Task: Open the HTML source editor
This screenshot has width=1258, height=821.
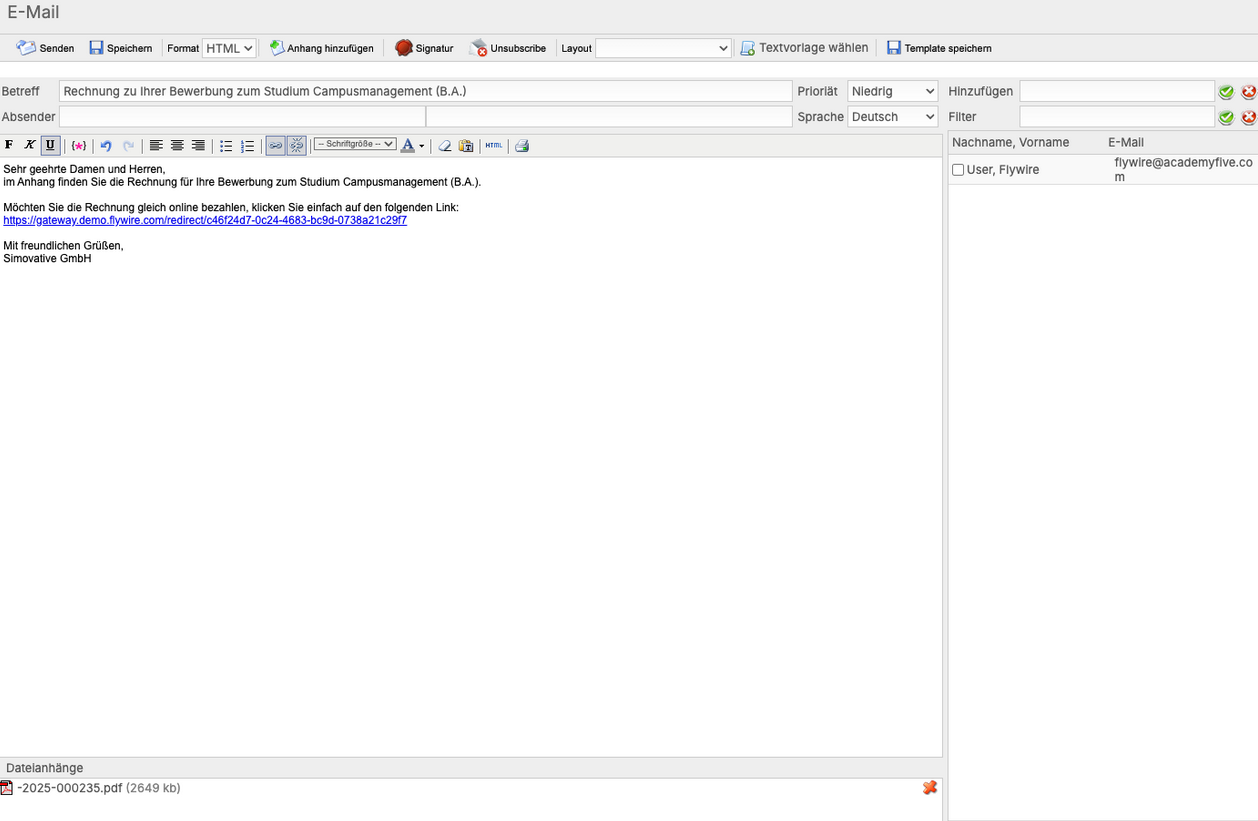Action: tap(494, 146)
